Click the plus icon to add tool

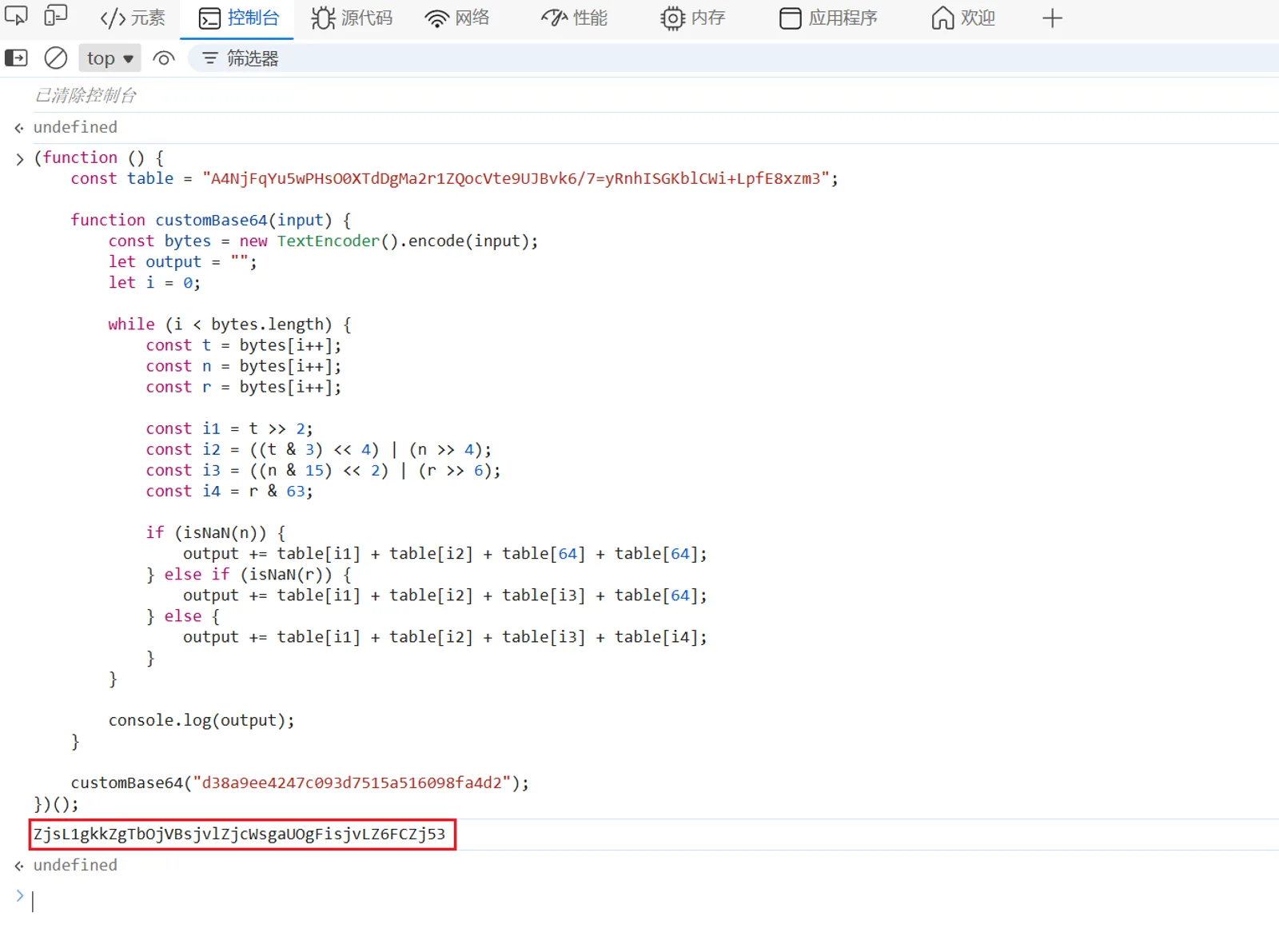point(1052,18)
